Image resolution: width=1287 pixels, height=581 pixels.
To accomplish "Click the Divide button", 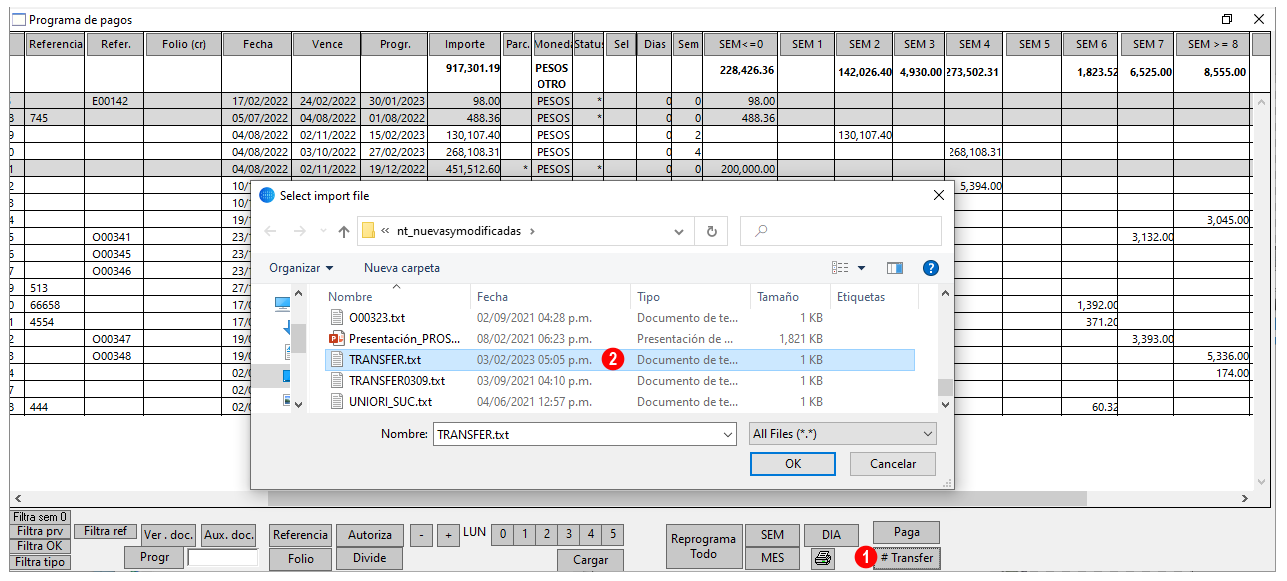I will pyautogui.click(x=370, y=558).
